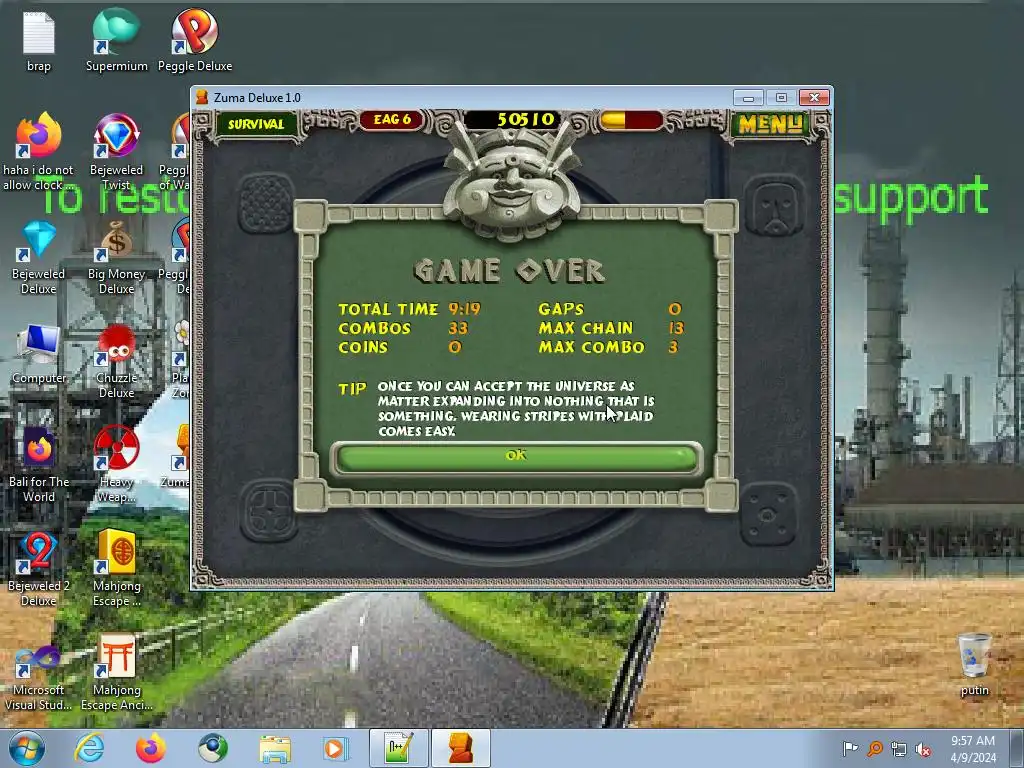Launch Heavy Weapon desktop shortcut

click(116, 465)
